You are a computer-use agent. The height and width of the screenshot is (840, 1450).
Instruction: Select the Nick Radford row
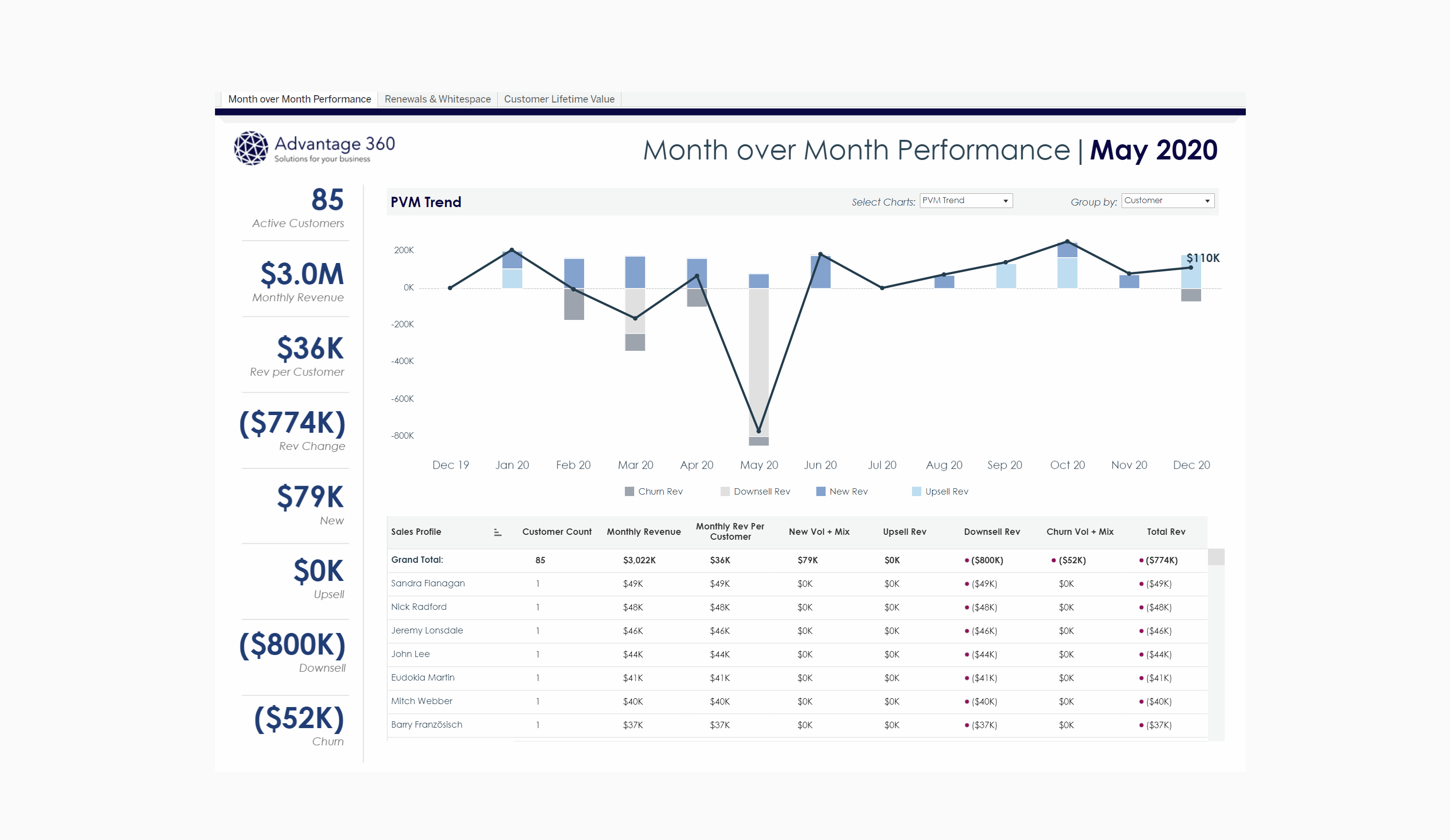tap(797, 607)
